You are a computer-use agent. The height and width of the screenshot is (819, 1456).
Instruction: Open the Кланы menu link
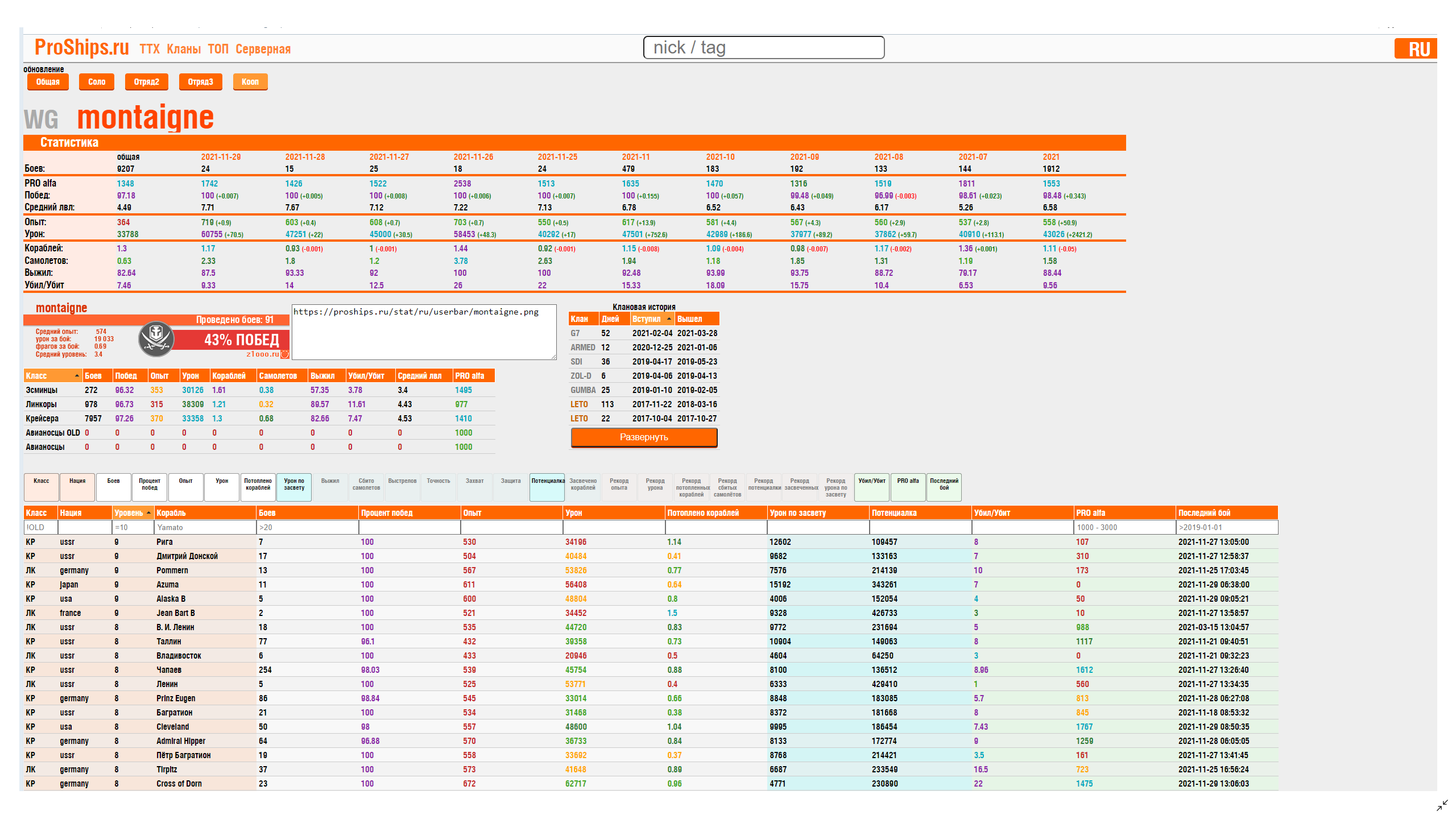184,49
